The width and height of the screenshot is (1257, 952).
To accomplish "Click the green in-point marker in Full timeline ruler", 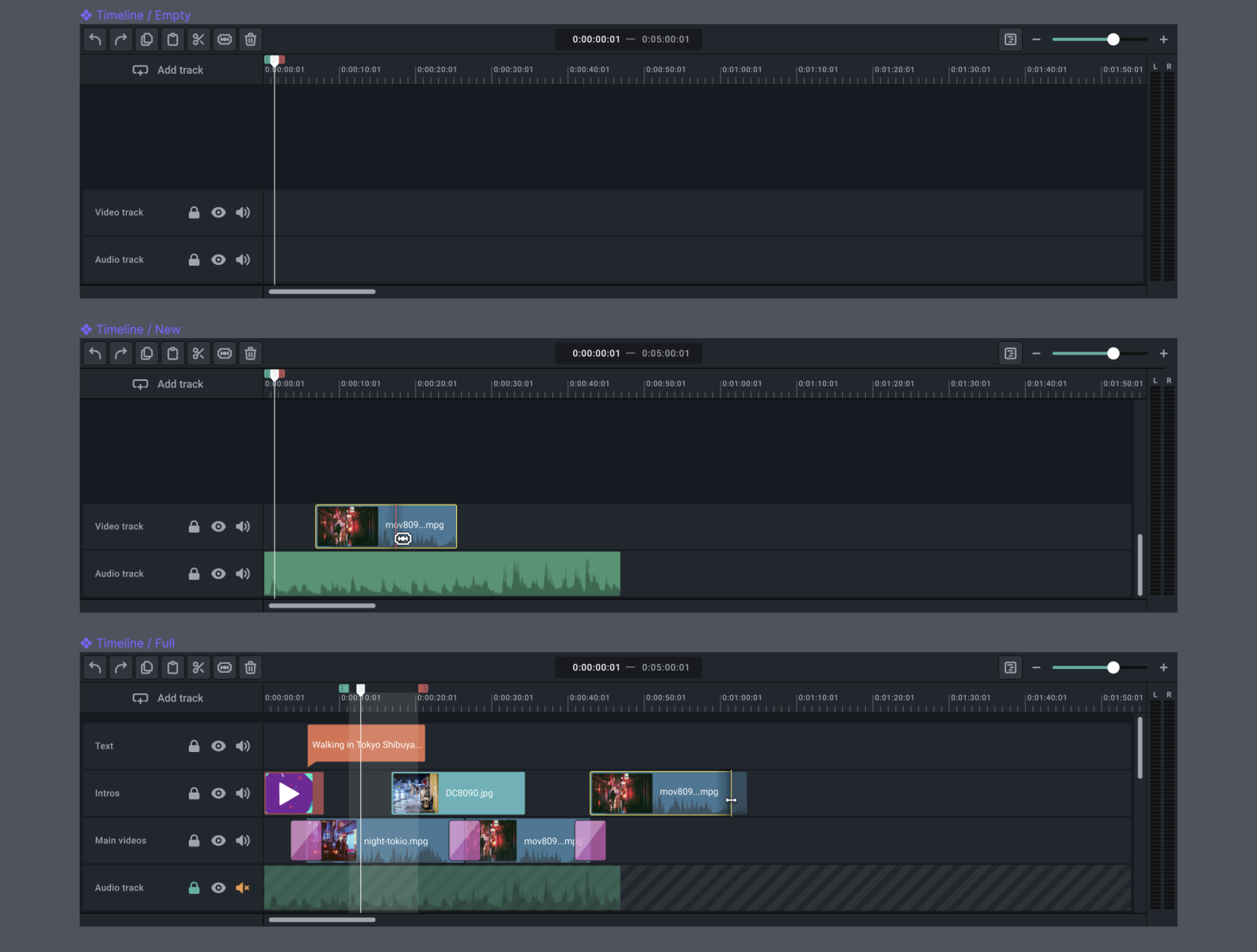I will (x=344, y=689).
